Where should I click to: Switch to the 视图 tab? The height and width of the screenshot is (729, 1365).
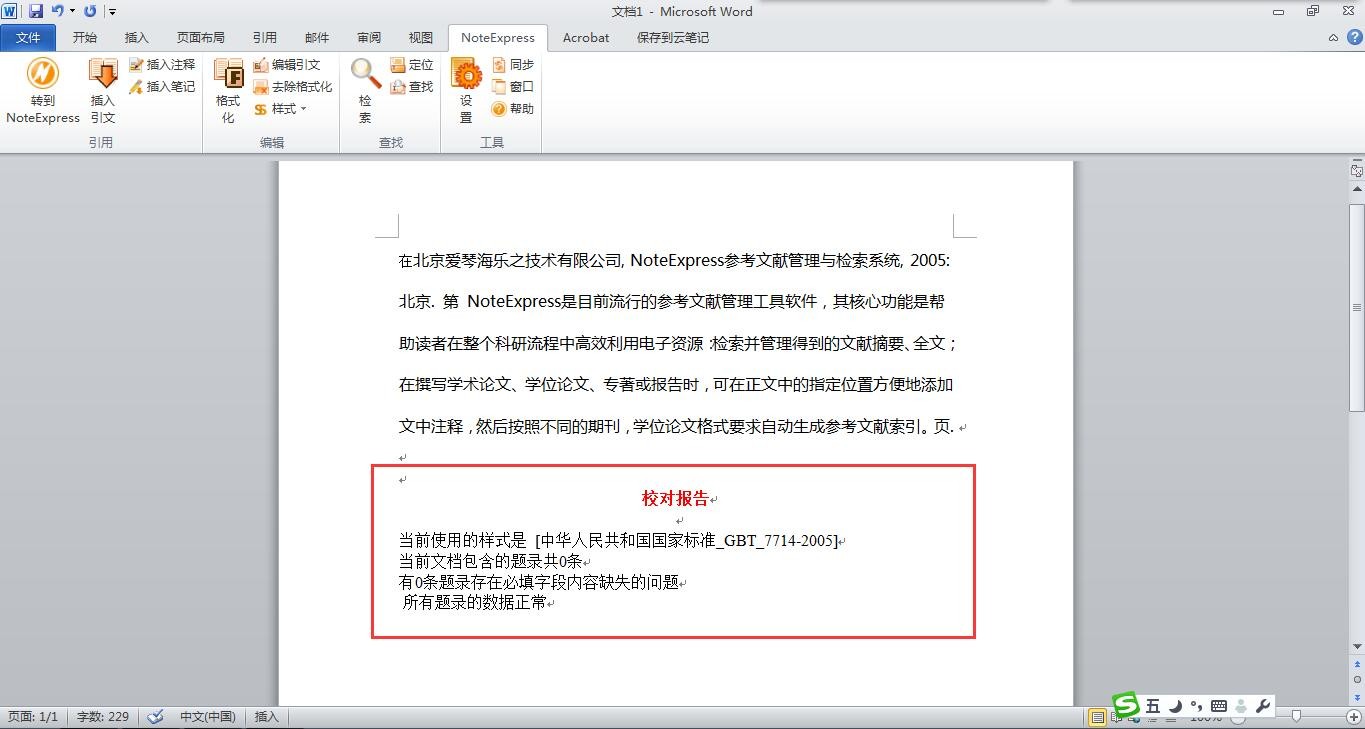click(421, 37)
